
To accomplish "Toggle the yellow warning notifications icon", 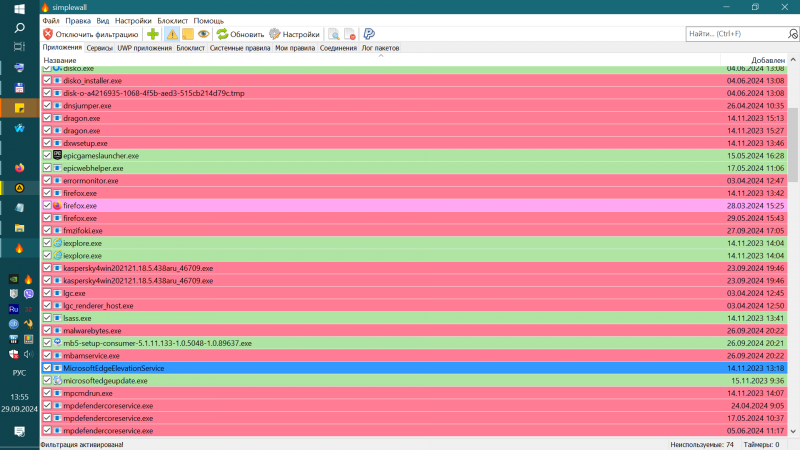I will point(172,34).
